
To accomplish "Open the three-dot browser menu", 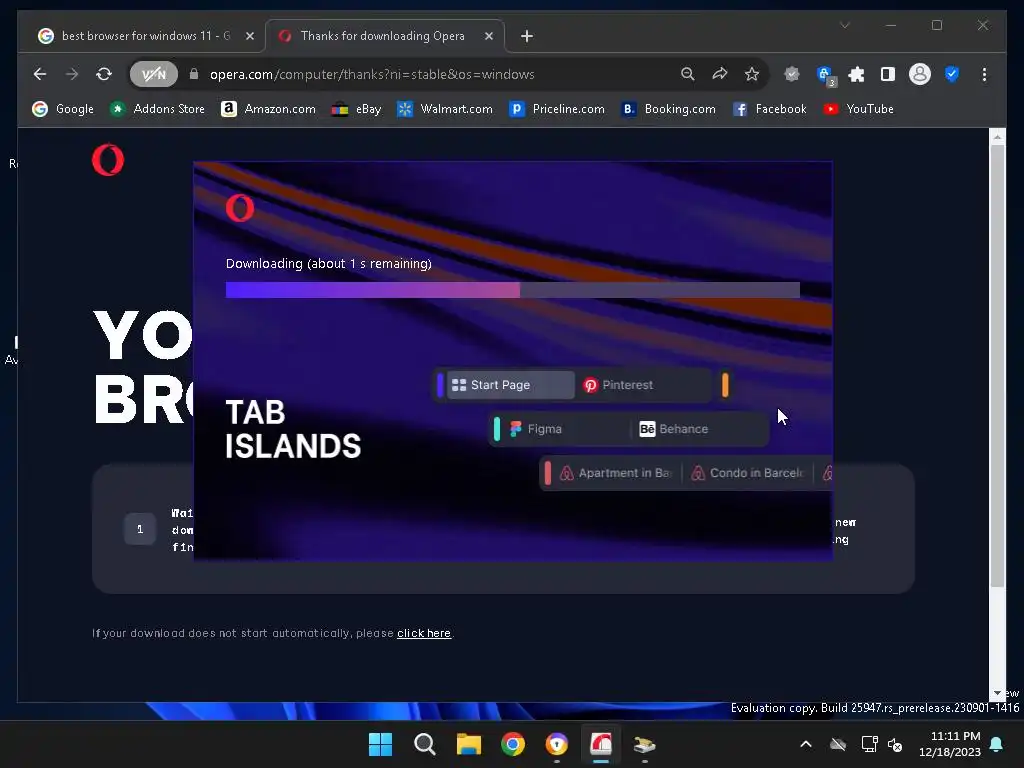I will (x=984, y=74).
